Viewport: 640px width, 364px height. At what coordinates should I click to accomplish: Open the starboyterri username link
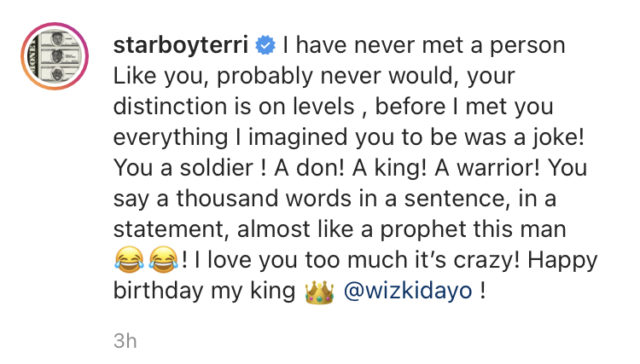click(181, 46)
